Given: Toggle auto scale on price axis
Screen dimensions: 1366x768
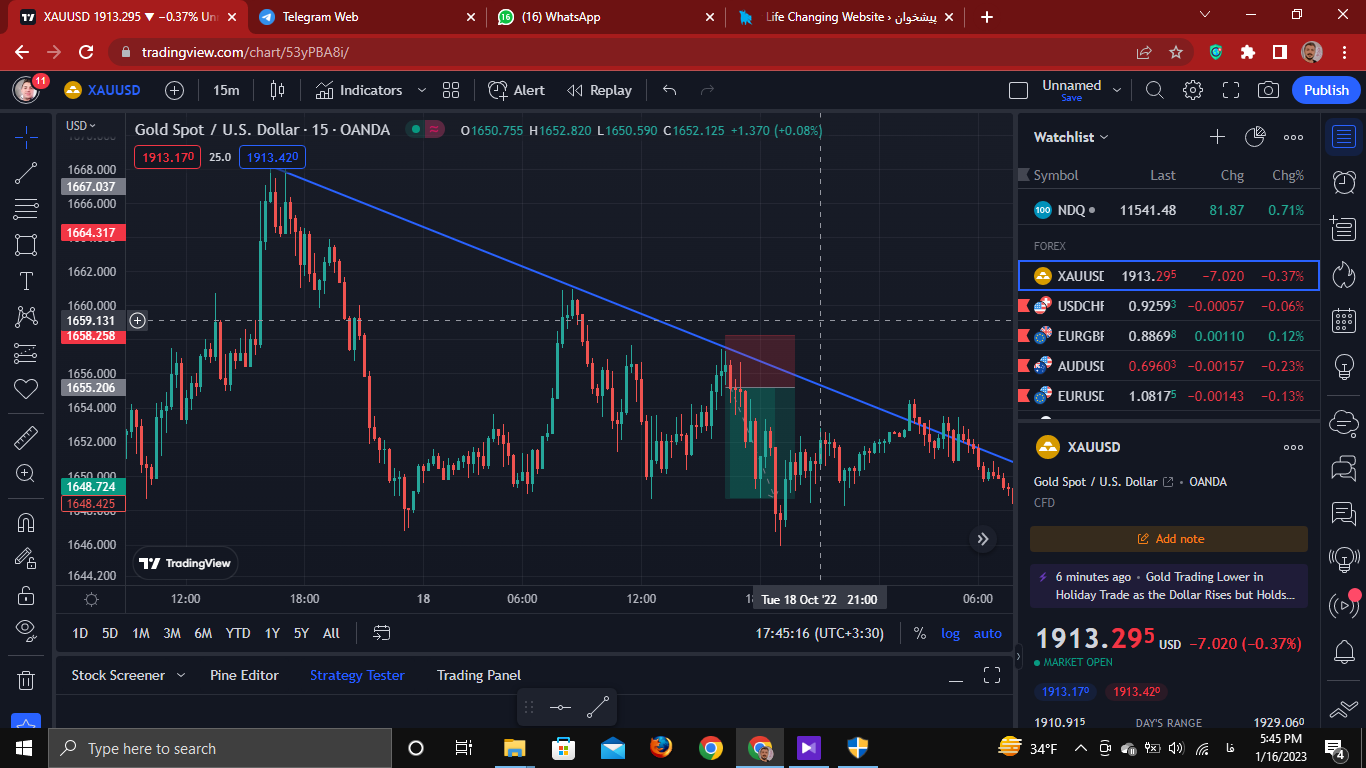Looking at the screenshot, I should [988, 633].
